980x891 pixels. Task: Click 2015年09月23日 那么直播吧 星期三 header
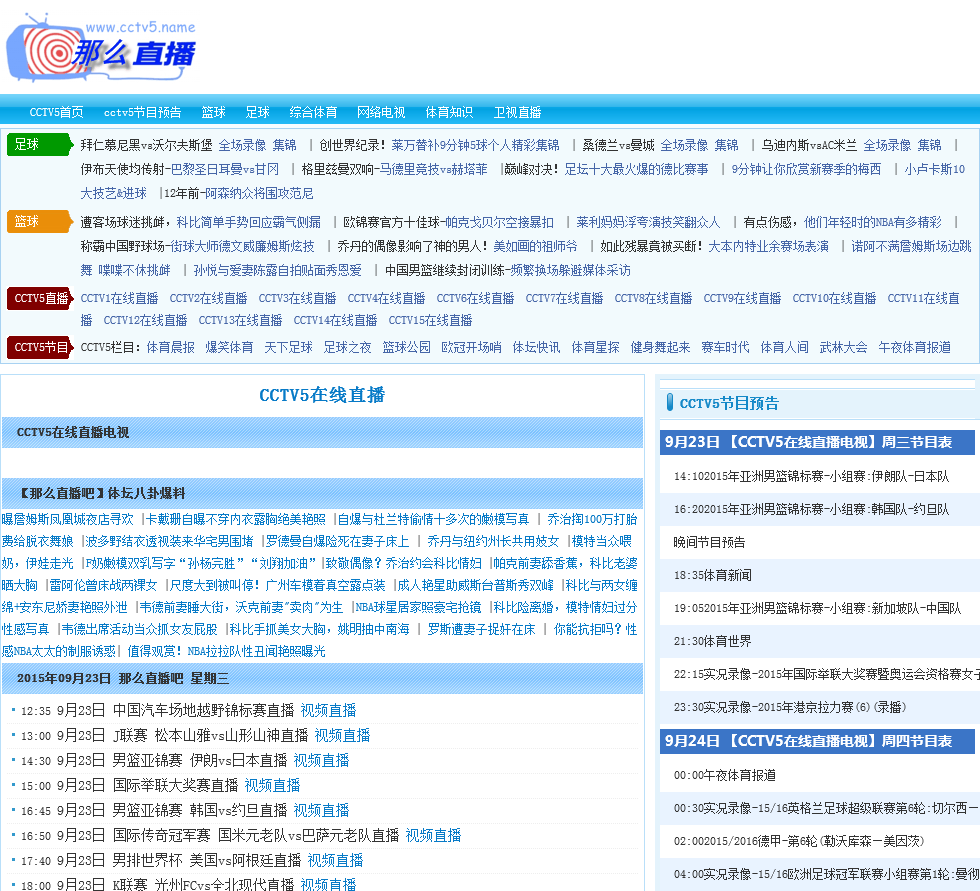322,679
